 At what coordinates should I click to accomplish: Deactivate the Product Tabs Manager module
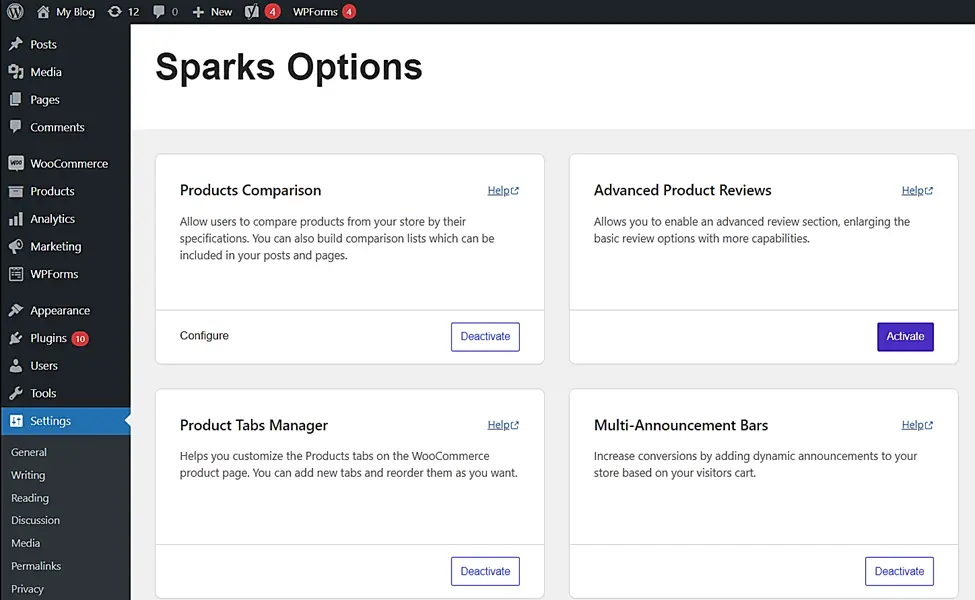(485, 571)
